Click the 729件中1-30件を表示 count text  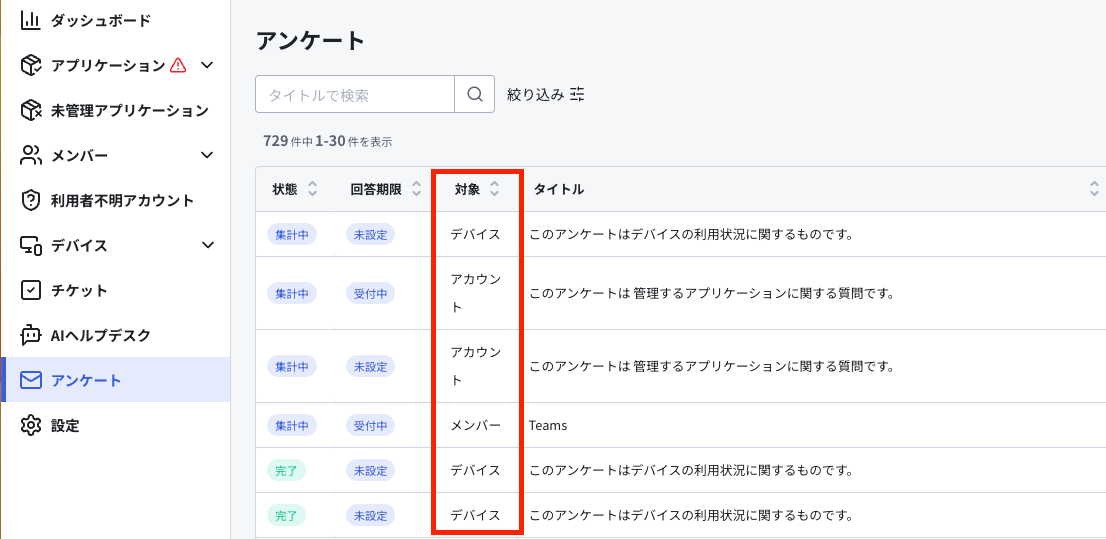click(327, 141)
